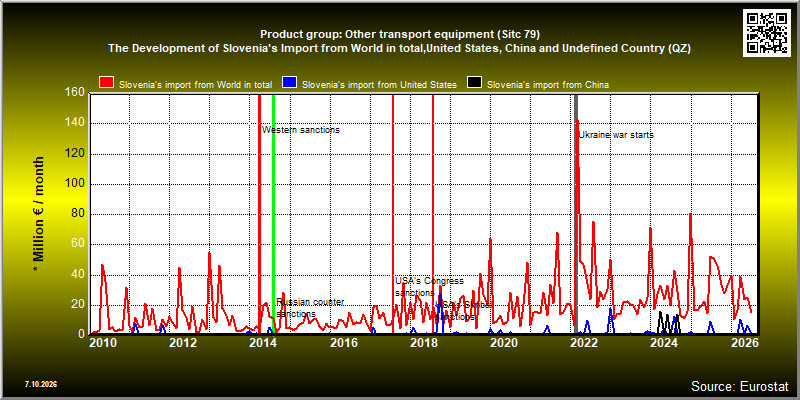Click the QR code image

point(767,32)
